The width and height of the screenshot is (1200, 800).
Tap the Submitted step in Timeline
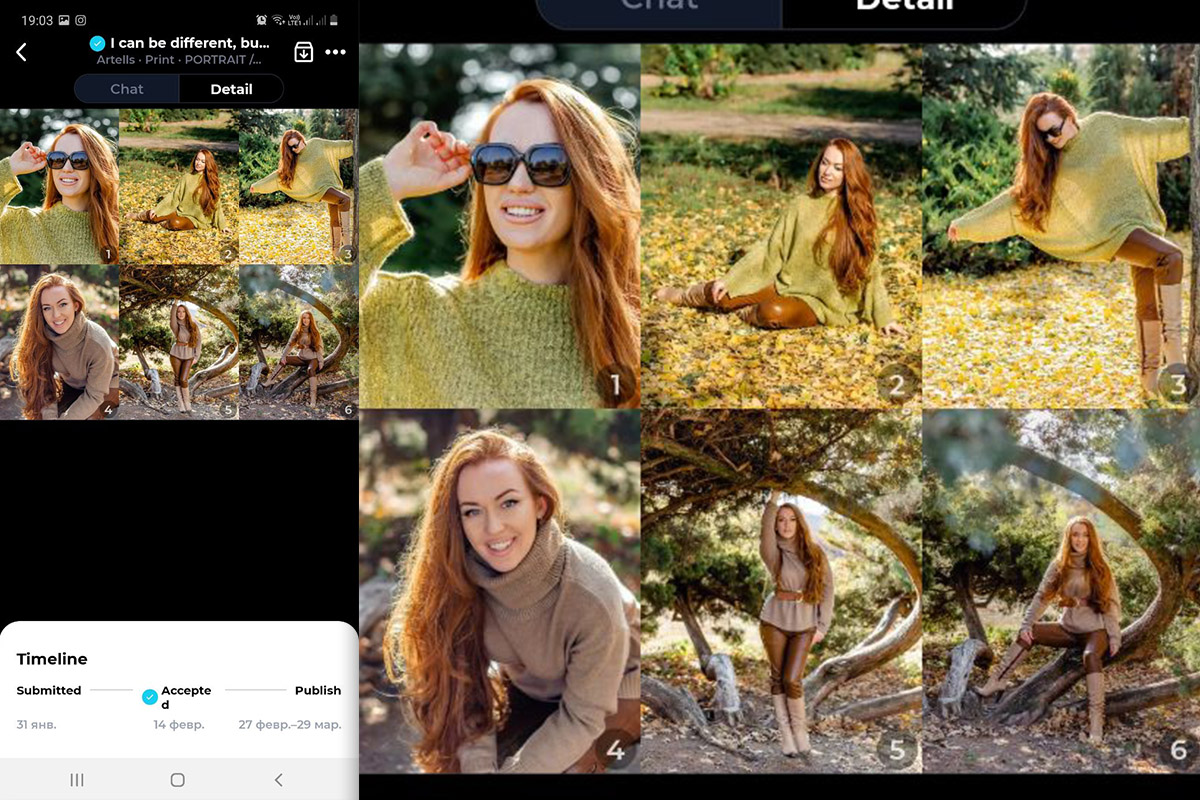[x=49, y=690]
